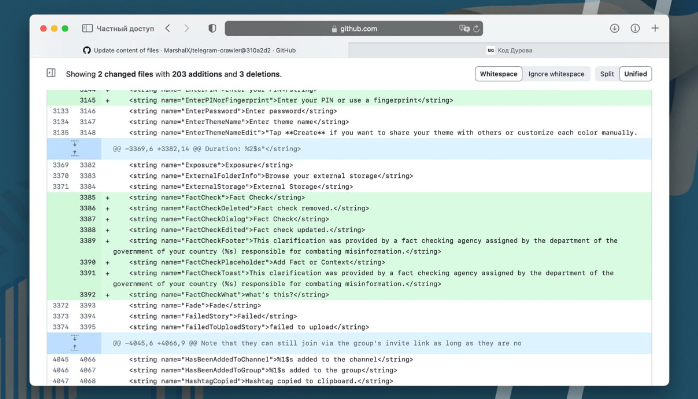Click the FailedToUploadStory string line
698x399 pixels.
pos(249,327)
